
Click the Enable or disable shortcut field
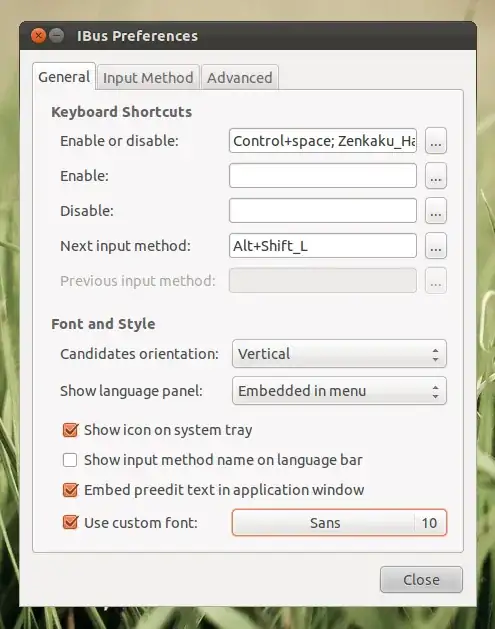[x=323, y=141]
